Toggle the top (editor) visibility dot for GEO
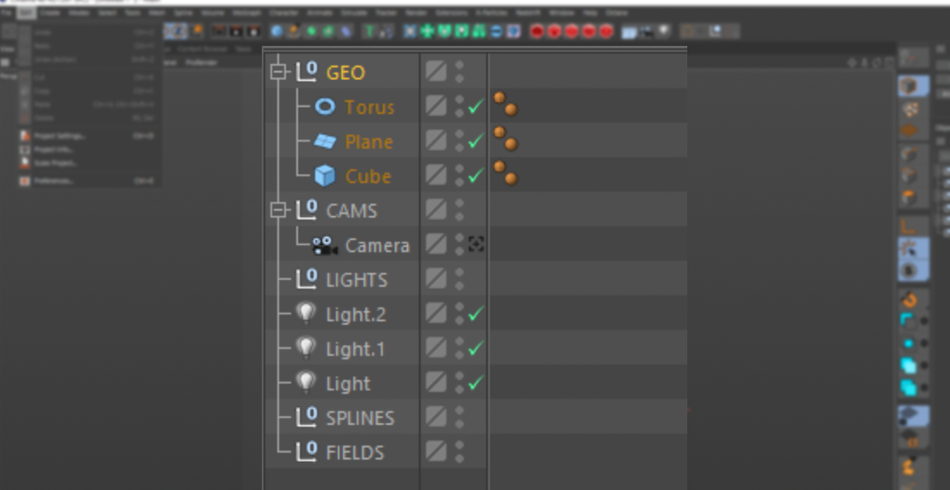The image size is (950, 490). [x=459, y=65]
